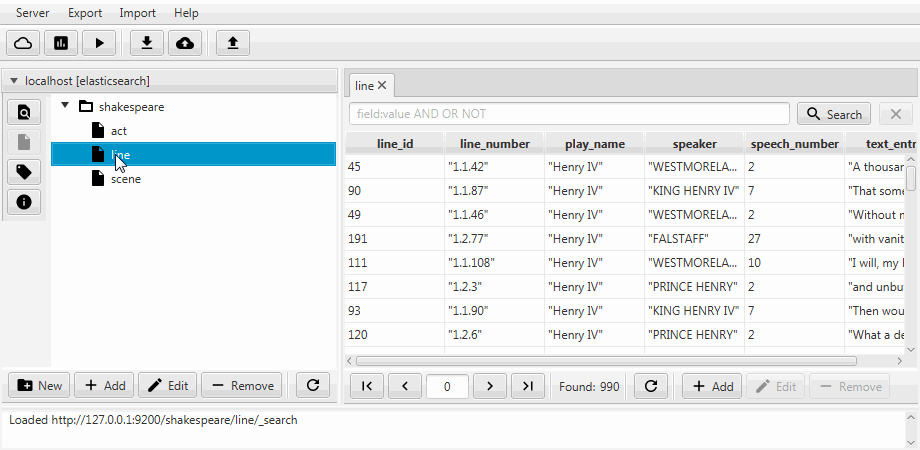Screen dimensions: 920x450
Task: Click the blank document sidebar icon
Action: [x=24, y=142]
